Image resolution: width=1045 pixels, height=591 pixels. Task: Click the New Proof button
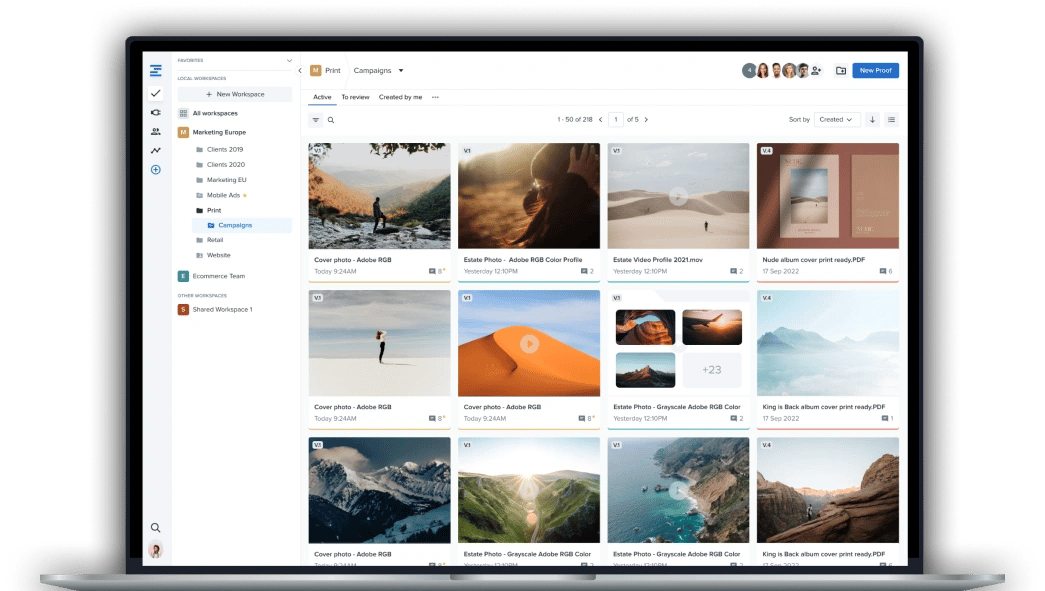coord(877,69)
